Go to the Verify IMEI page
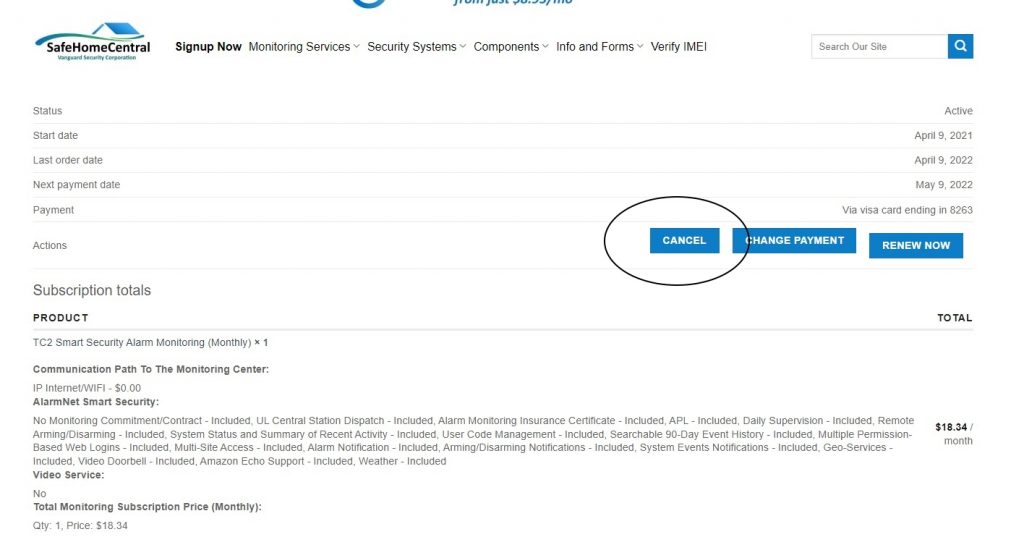Viewport: 1024px width, 537px height. click(x=679, y=47)
